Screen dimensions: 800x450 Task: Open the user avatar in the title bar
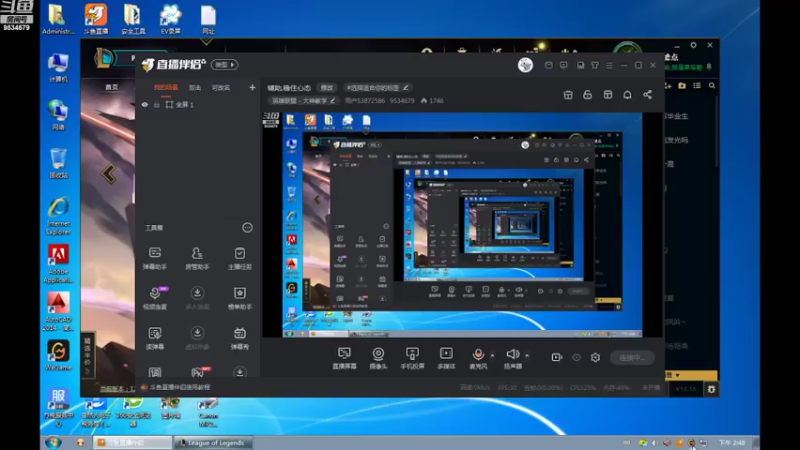click(525, 65)
